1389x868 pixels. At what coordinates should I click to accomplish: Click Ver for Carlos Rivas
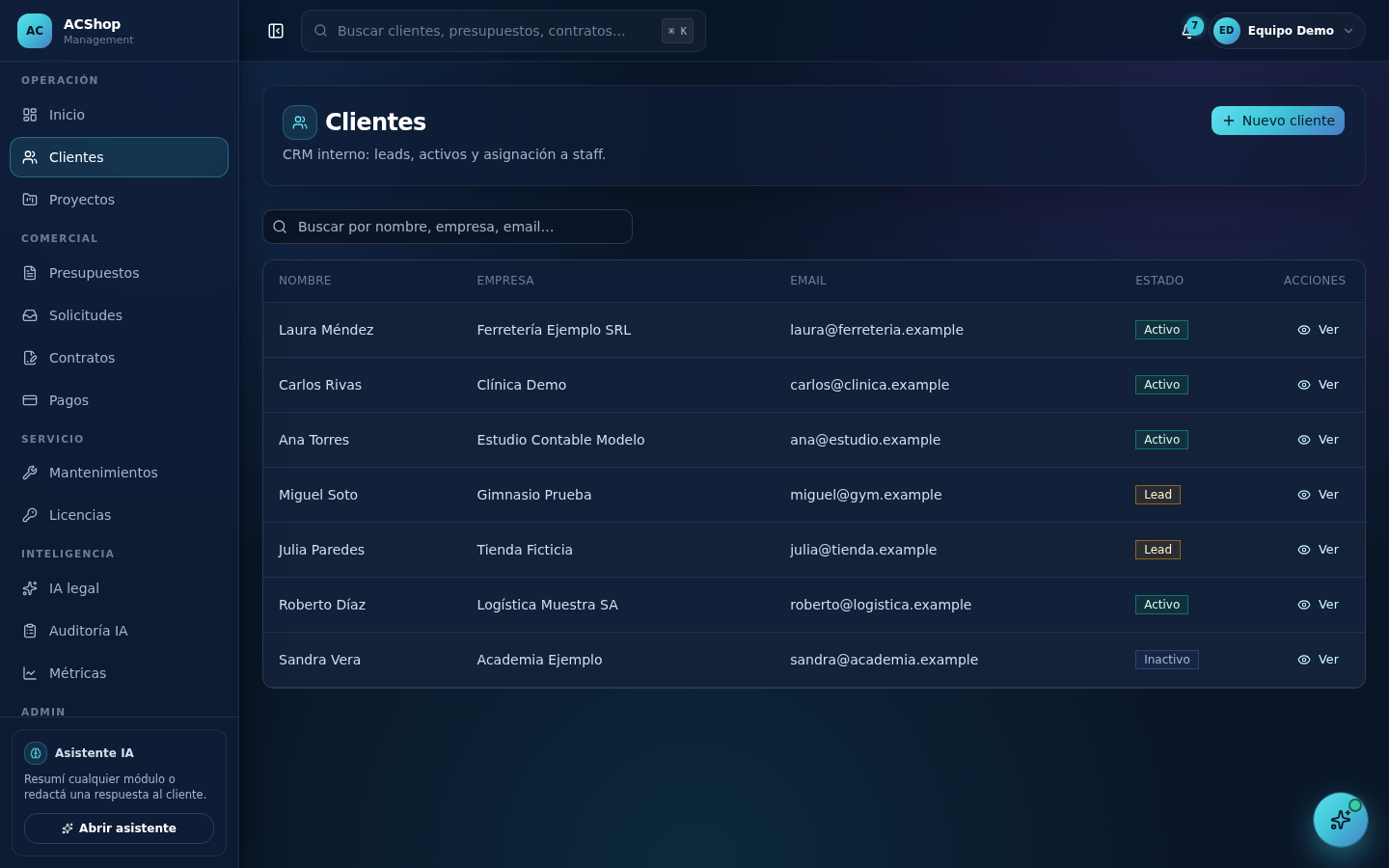tap(1318, 385)
